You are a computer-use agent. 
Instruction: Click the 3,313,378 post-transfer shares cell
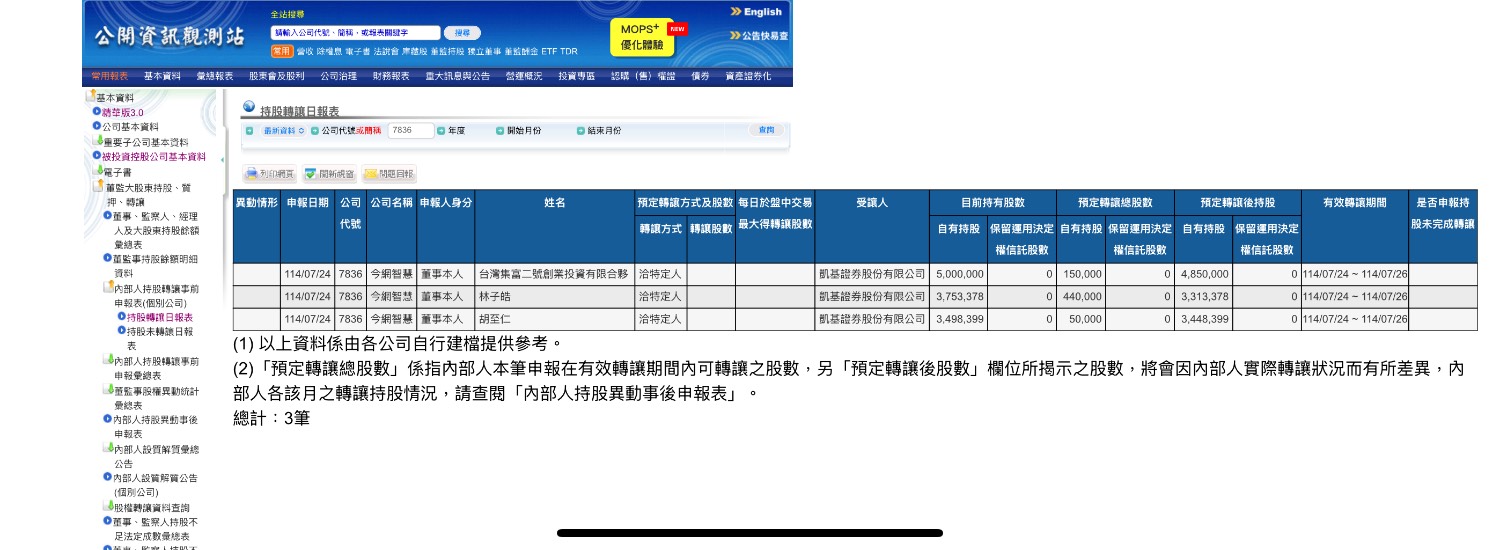pyautogui.click(x=1203, y=297)
